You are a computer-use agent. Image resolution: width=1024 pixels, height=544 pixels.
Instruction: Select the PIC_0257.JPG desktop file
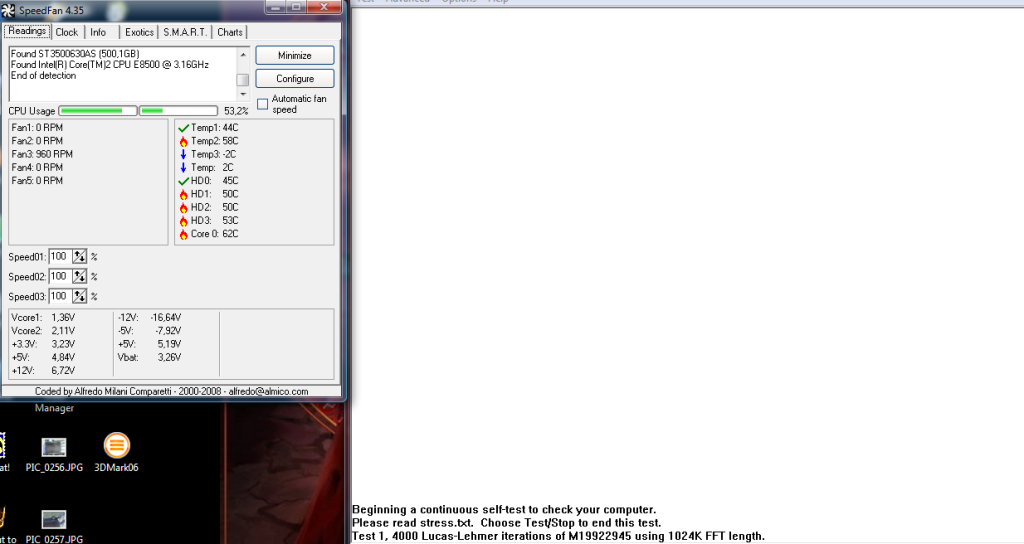pyautogui.click(x=54, y=519)
